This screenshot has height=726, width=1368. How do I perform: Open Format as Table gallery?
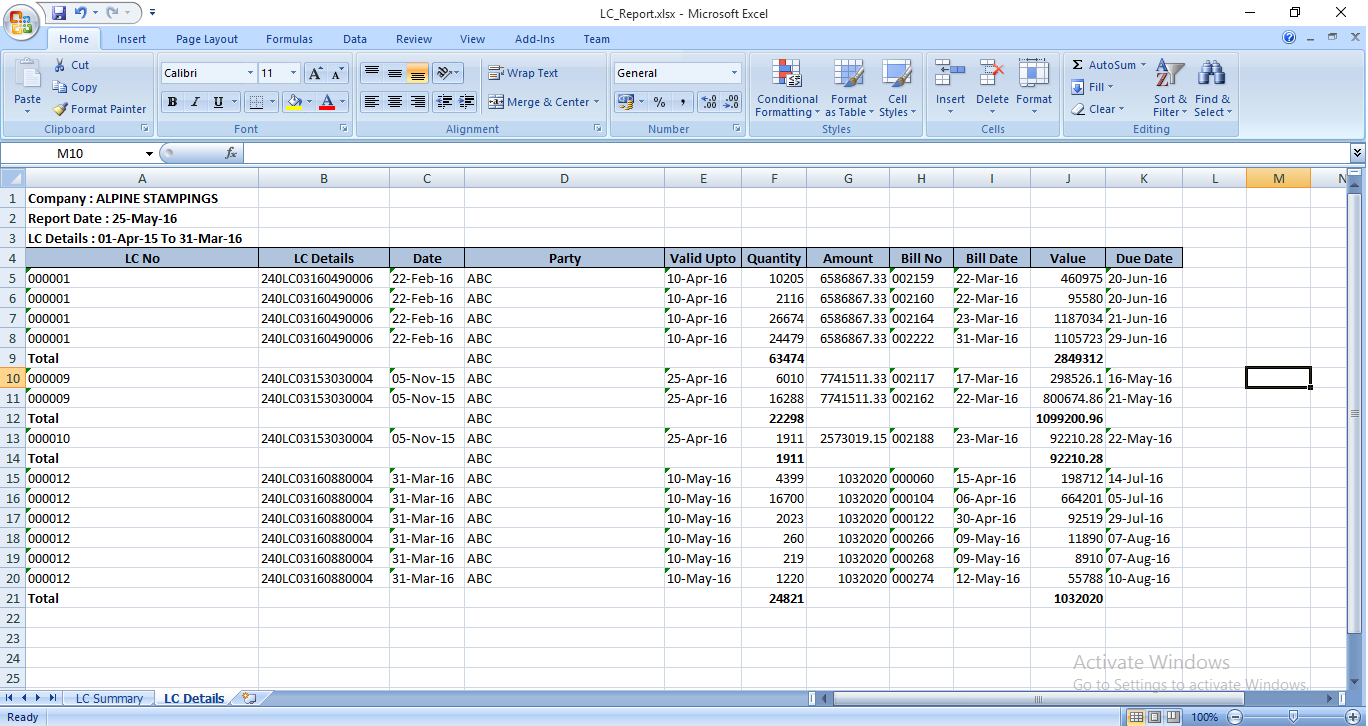pyautogui.click(x=849, y=89)
